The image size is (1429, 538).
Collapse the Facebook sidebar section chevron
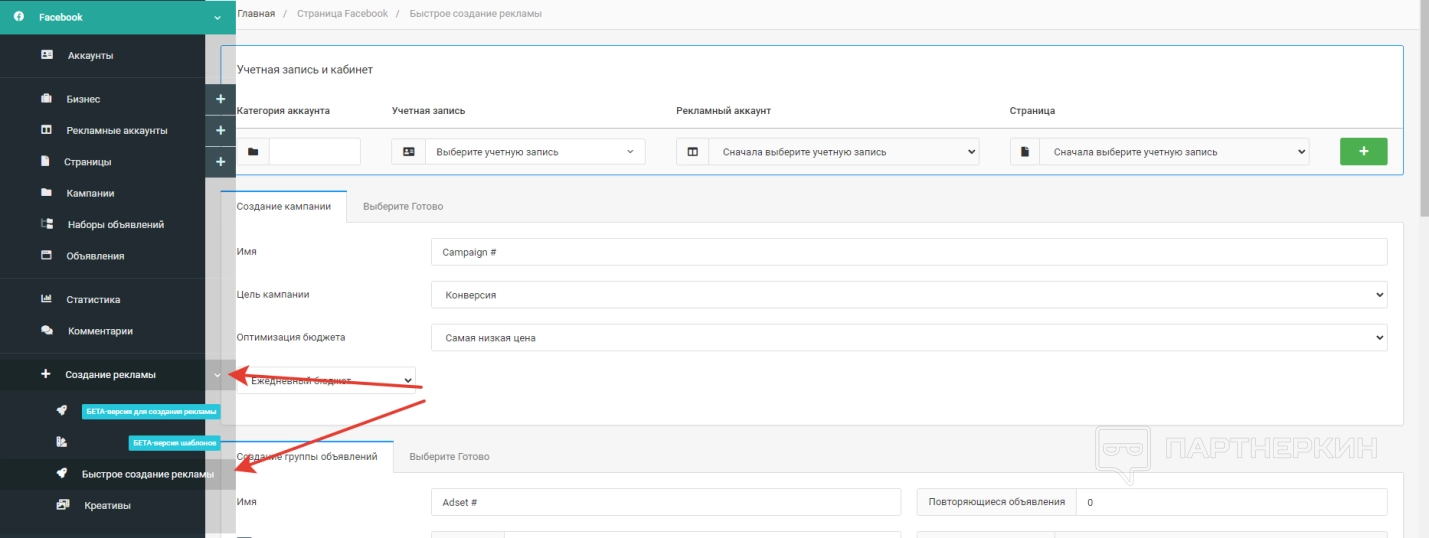click(217, 17)
